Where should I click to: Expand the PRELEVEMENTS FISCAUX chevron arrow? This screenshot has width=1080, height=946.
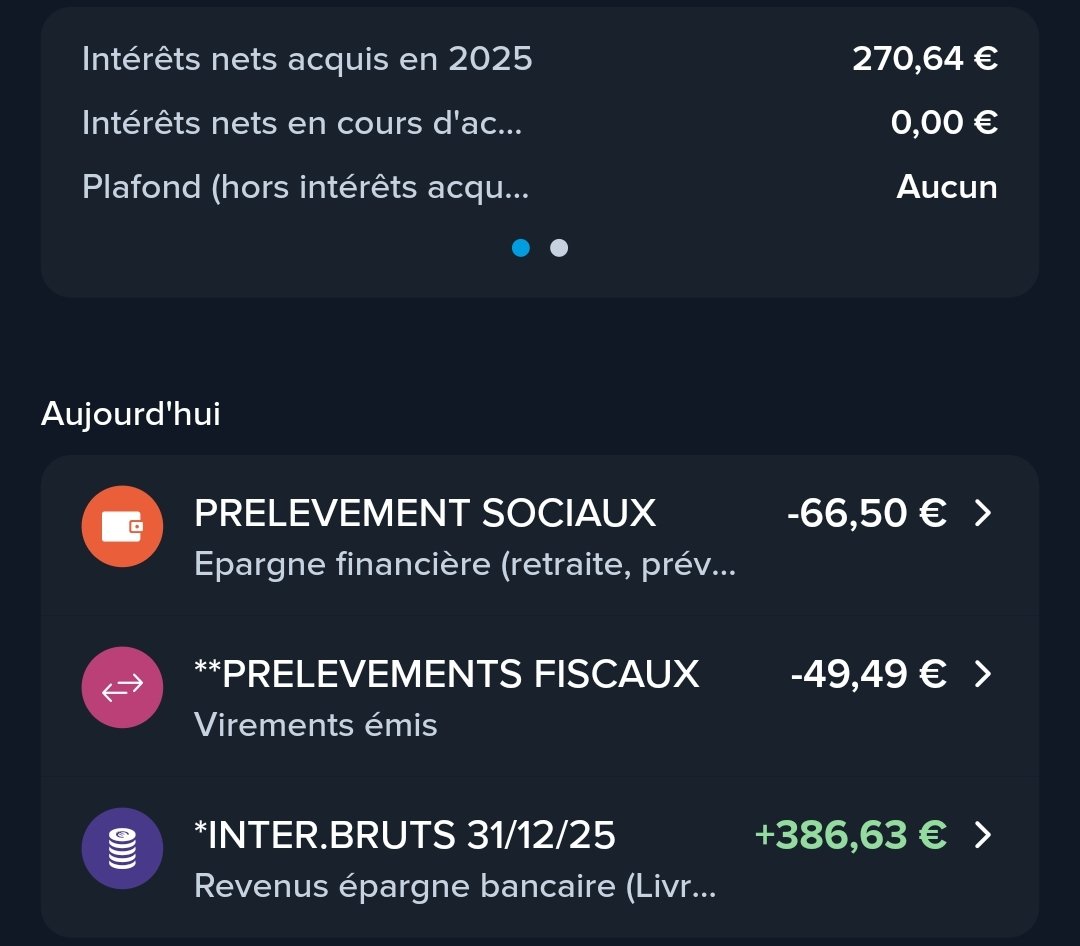point(983,674)
